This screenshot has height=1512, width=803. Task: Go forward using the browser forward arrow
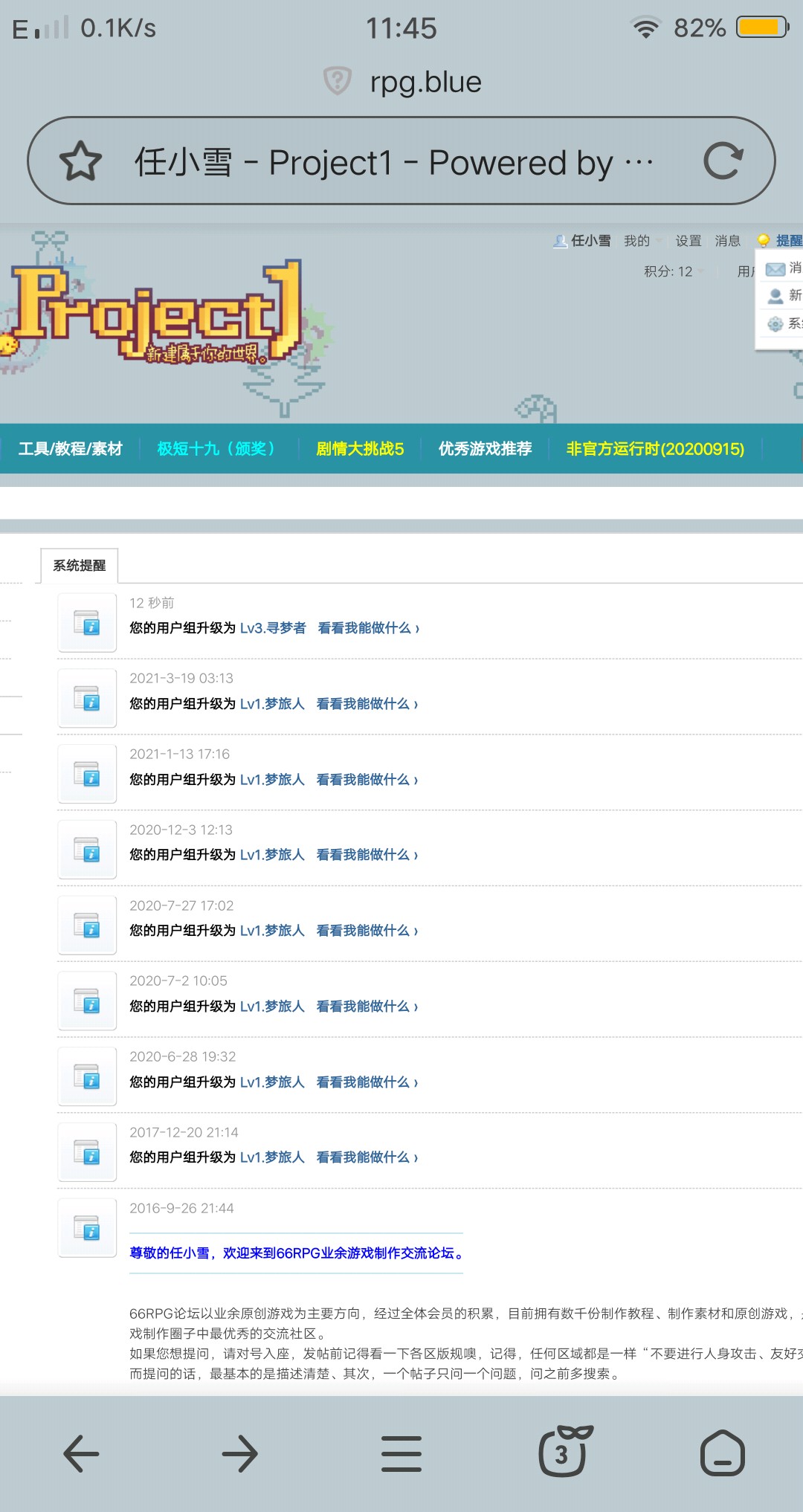240,1453
